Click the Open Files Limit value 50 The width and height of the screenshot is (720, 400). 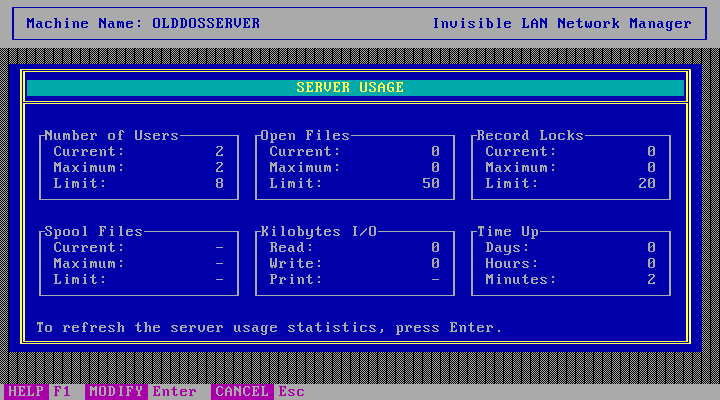(x=431, y=183)
